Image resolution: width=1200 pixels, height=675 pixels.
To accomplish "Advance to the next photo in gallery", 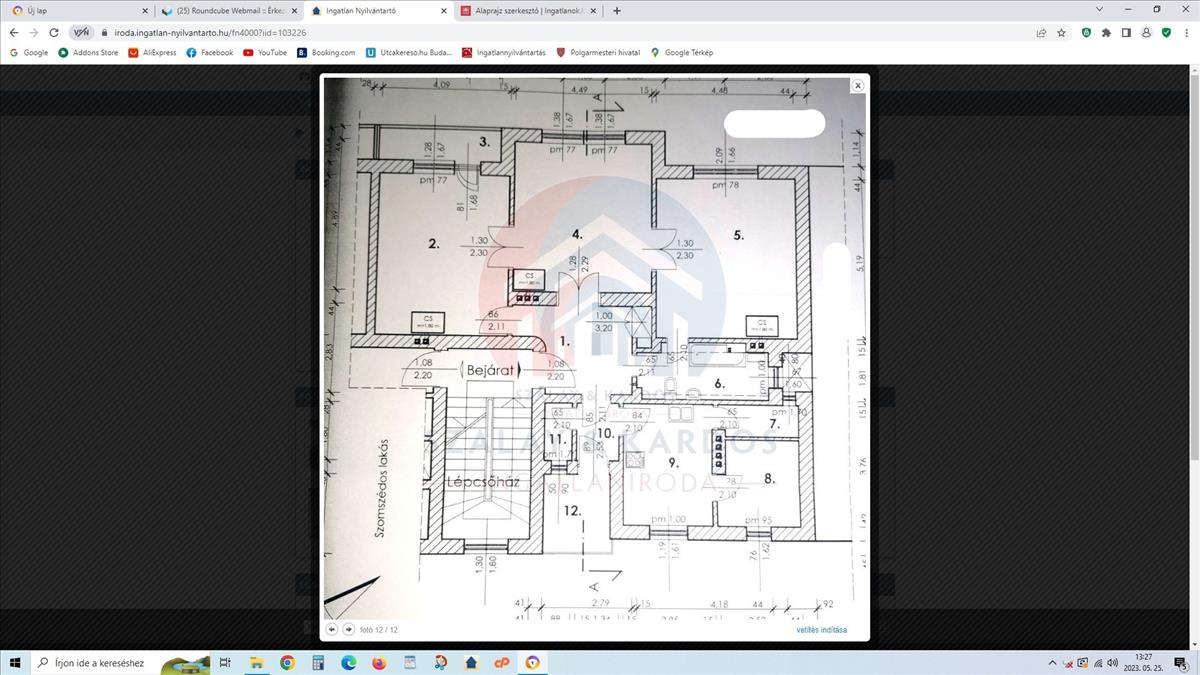I will (348, 629).
